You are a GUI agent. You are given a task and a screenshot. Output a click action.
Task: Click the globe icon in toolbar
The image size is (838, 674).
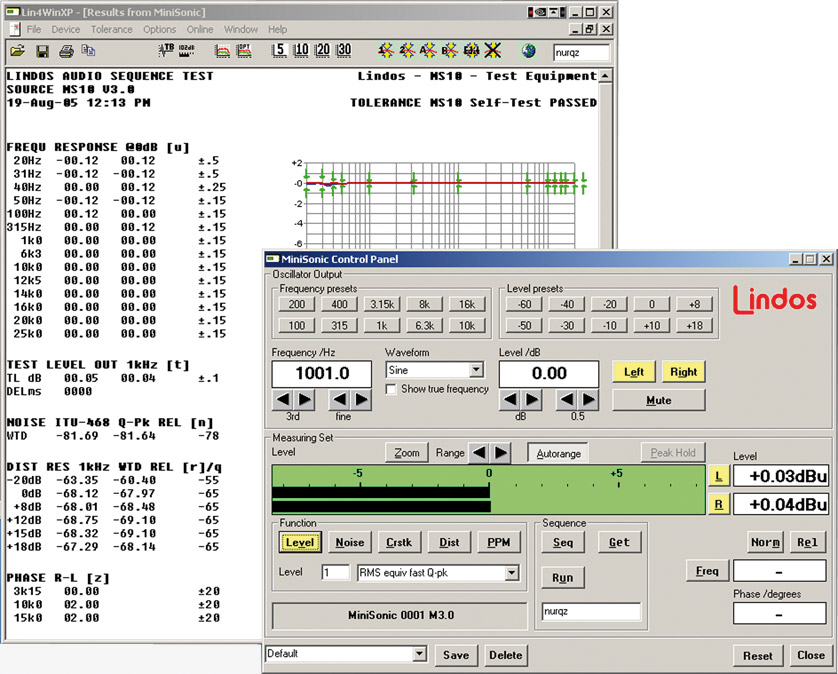pyautogui.click(x=531, y=51)
